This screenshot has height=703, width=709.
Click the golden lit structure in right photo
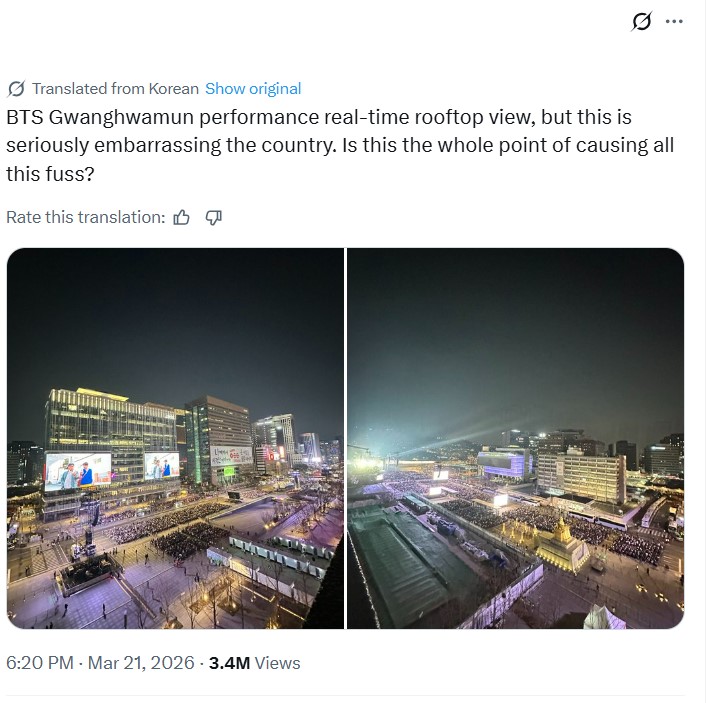(561, 543)
